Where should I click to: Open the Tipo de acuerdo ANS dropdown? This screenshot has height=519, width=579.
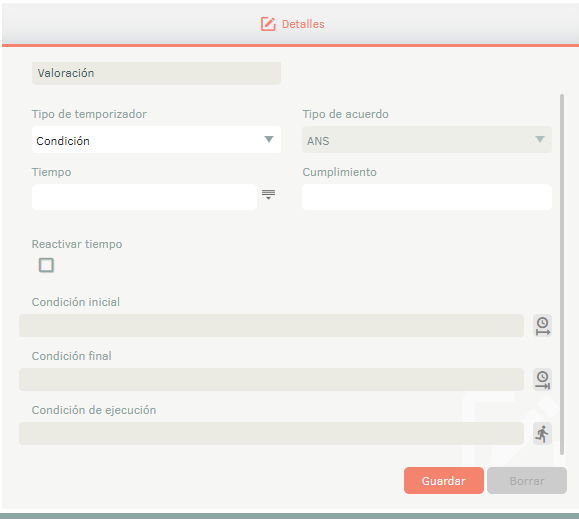(427, 140)
